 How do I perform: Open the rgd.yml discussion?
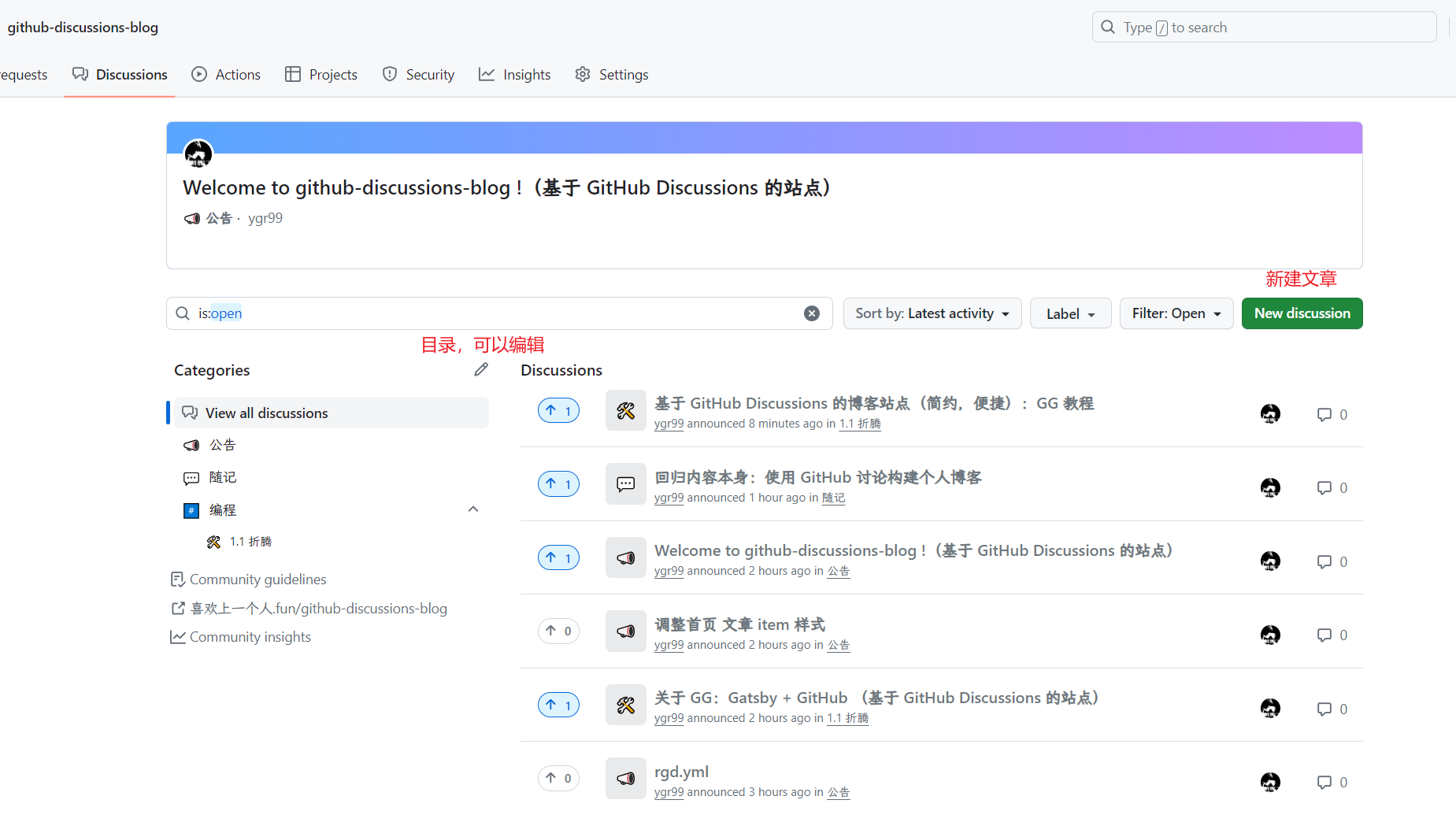tap(682, 772)
